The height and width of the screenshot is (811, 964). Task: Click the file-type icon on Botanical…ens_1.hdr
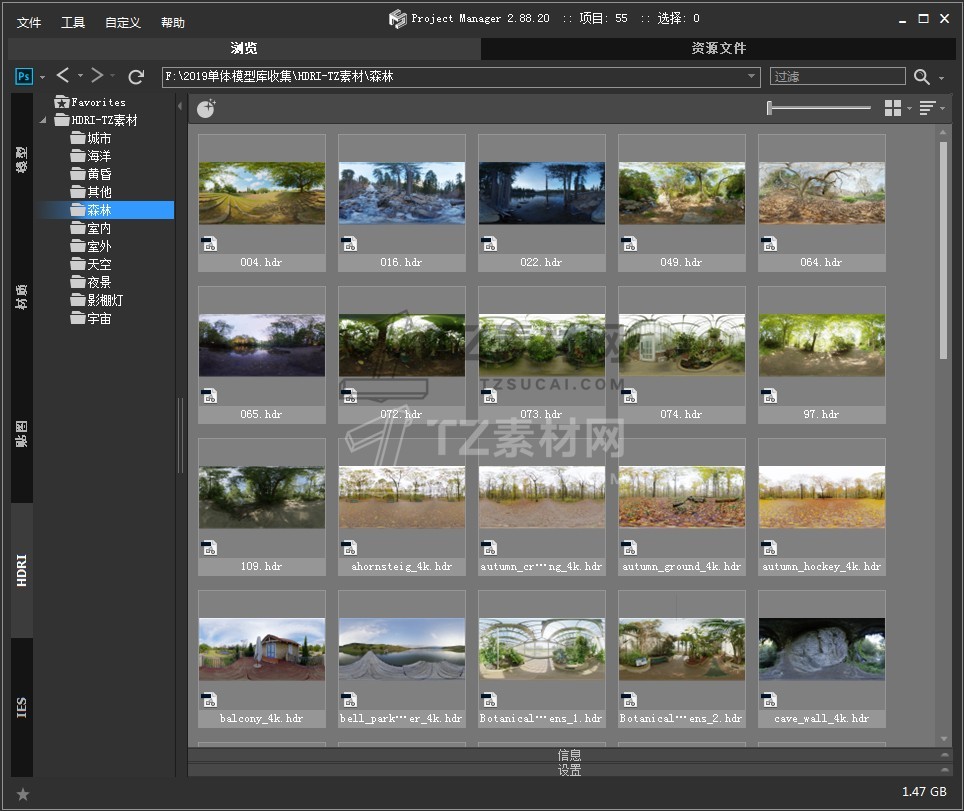click(489, 700)
